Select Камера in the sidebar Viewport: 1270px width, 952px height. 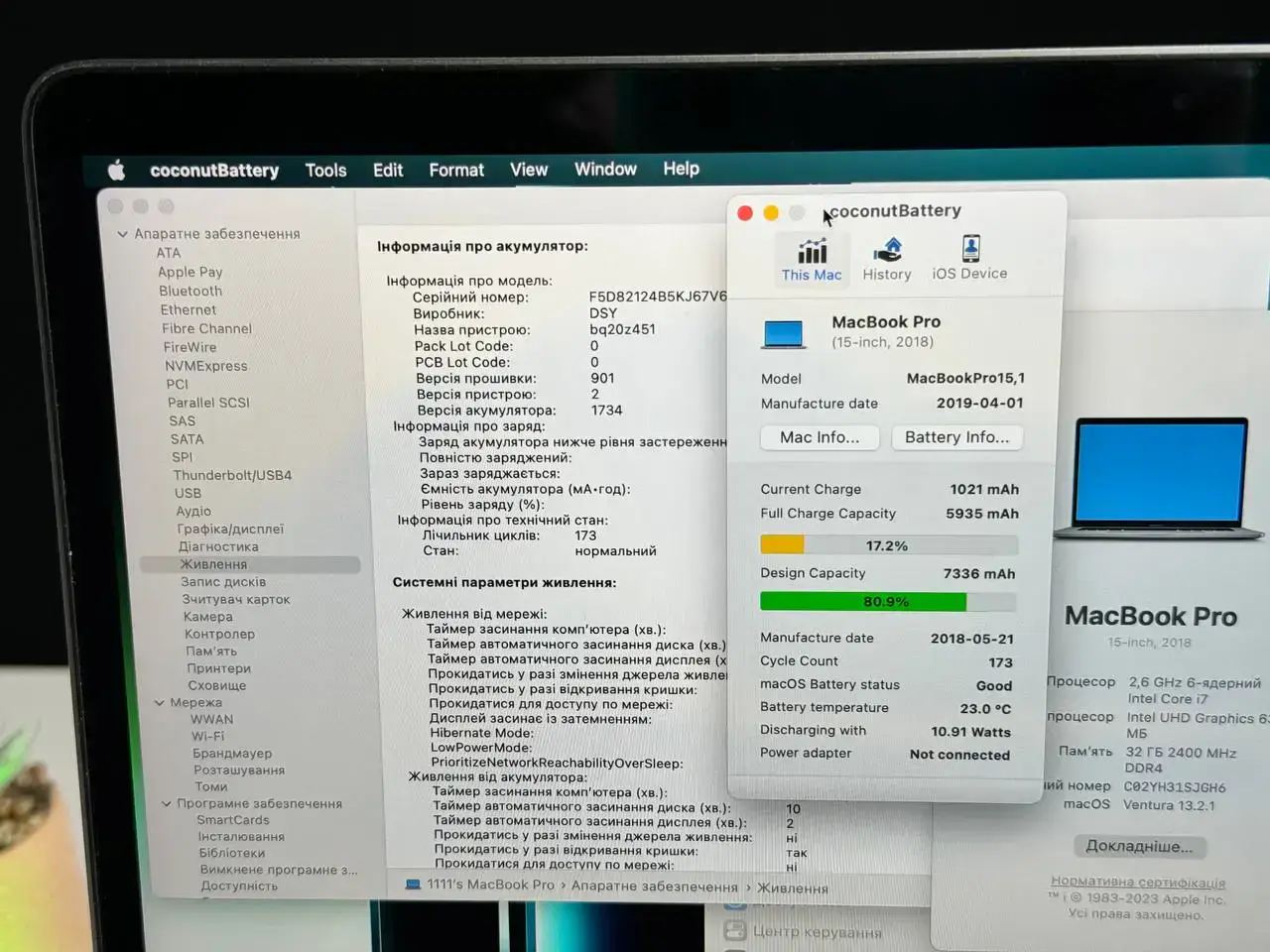(207, 617)
